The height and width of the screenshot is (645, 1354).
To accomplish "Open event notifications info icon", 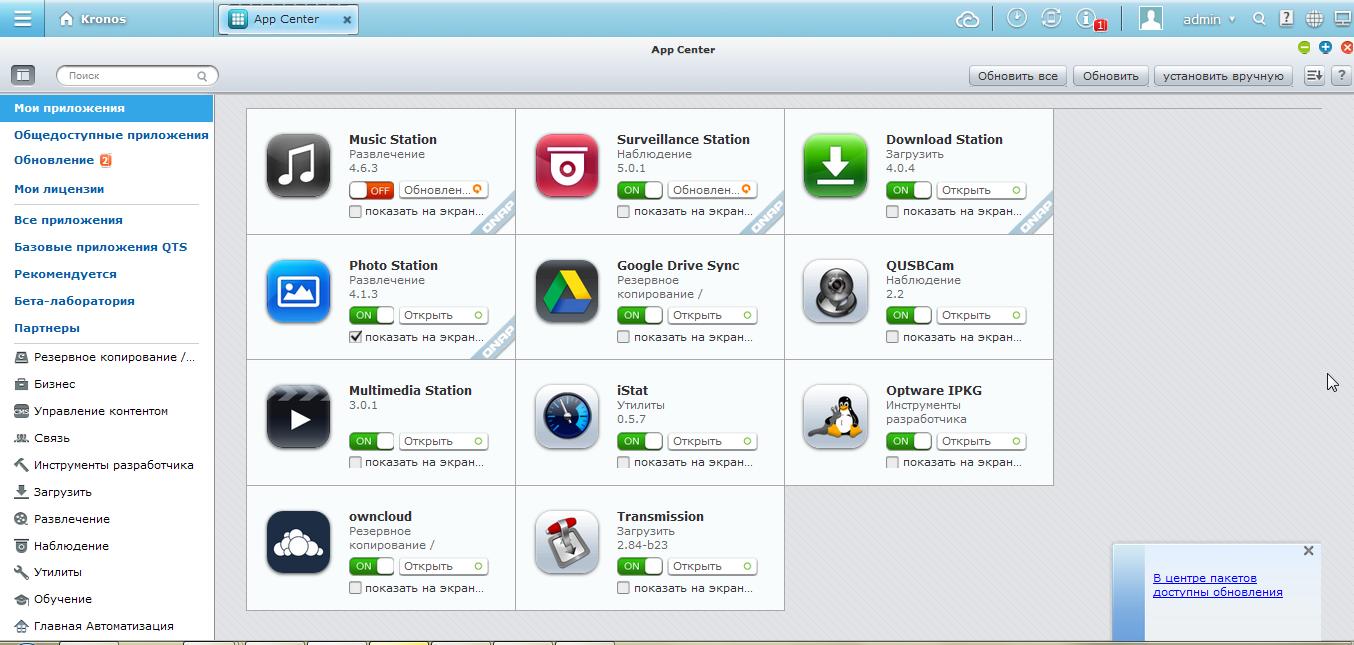I will pyautogui.click(x=1086, y=18).
